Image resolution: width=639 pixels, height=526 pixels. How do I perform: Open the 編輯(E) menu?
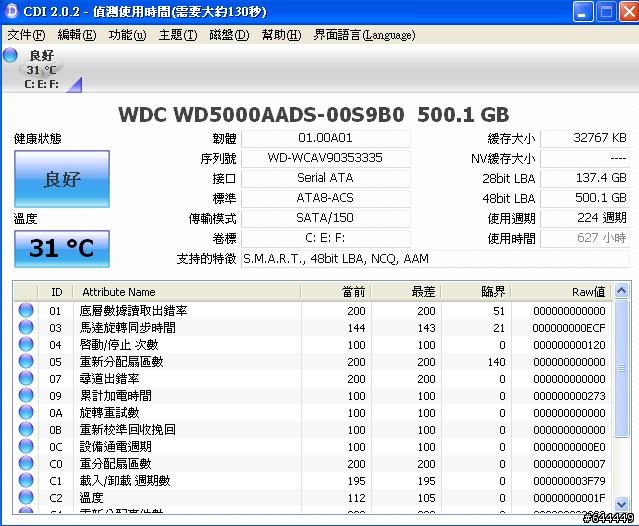(x=77, y=35)
